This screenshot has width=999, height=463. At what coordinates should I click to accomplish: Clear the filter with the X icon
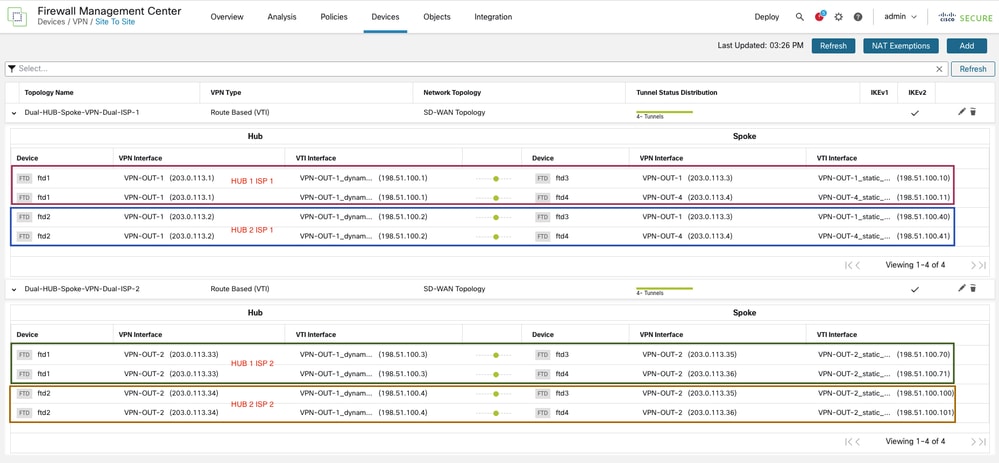(939, 69)
